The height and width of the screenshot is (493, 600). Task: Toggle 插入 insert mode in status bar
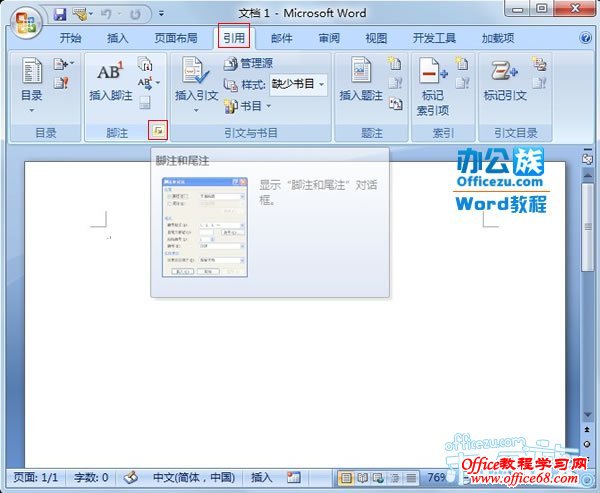(x=261, y=477)
